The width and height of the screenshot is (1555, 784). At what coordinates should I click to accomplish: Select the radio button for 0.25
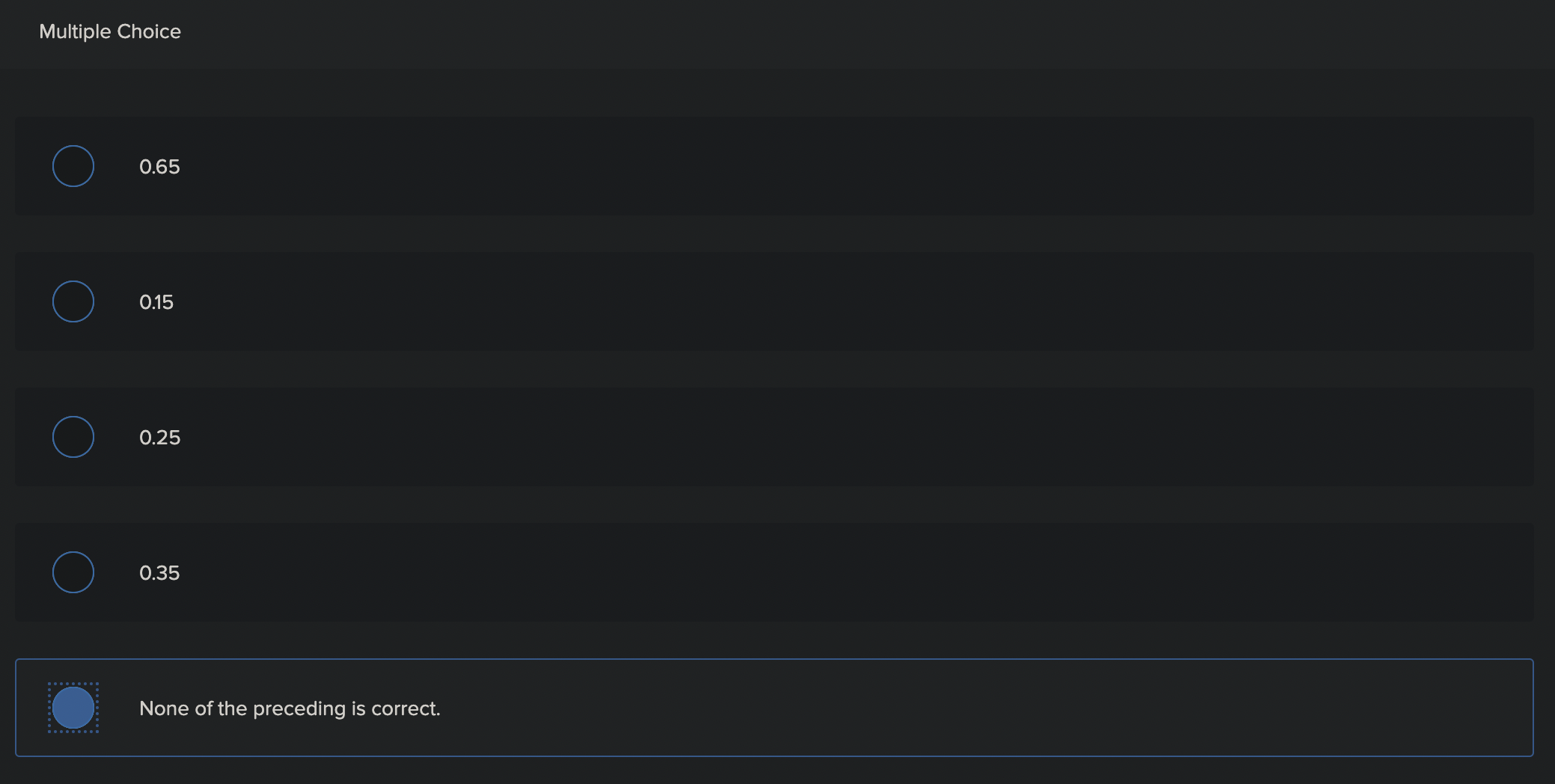tap(73, 437)
